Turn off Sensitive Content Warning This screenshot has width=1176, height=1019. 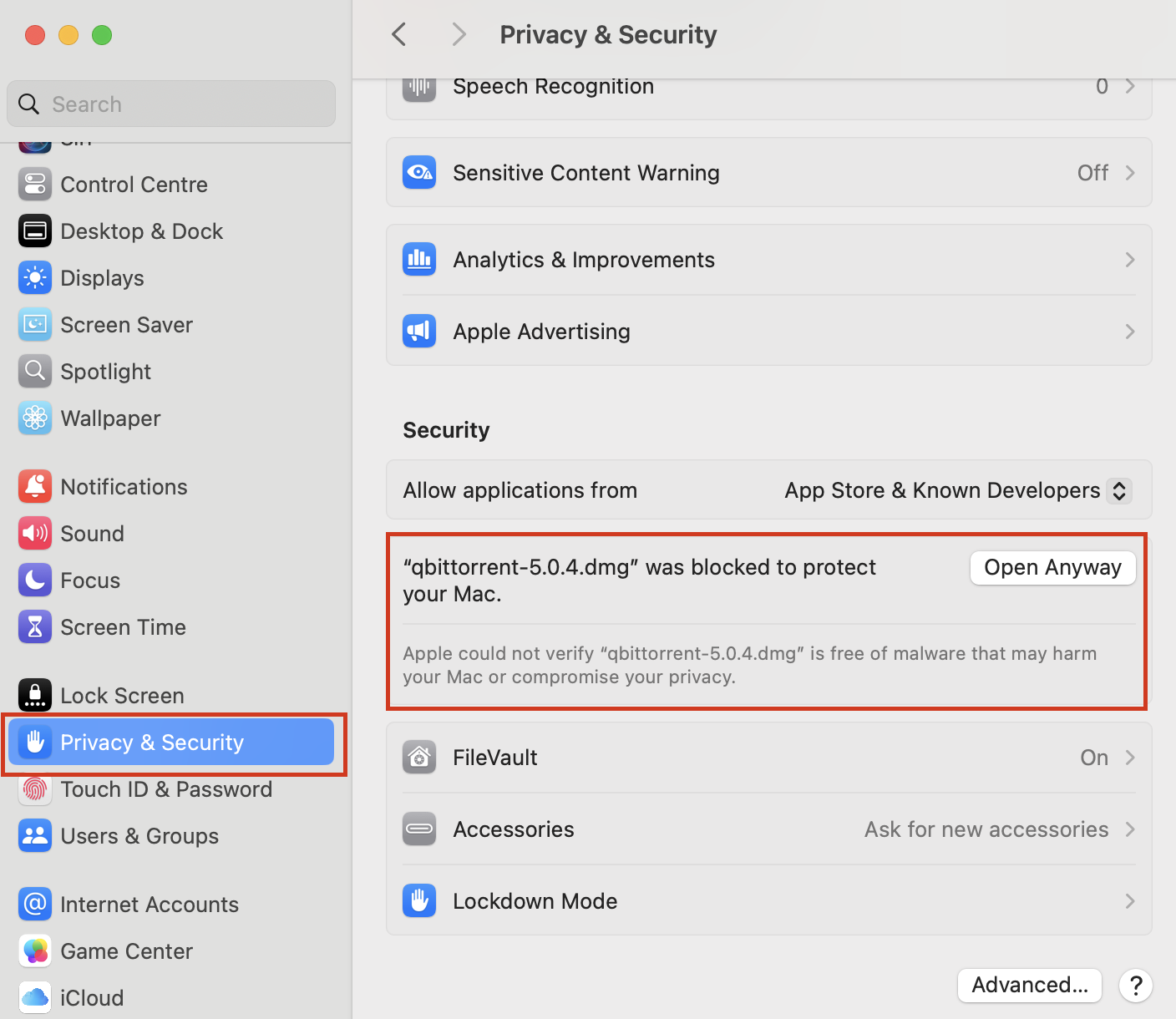tap(1092, 172)
